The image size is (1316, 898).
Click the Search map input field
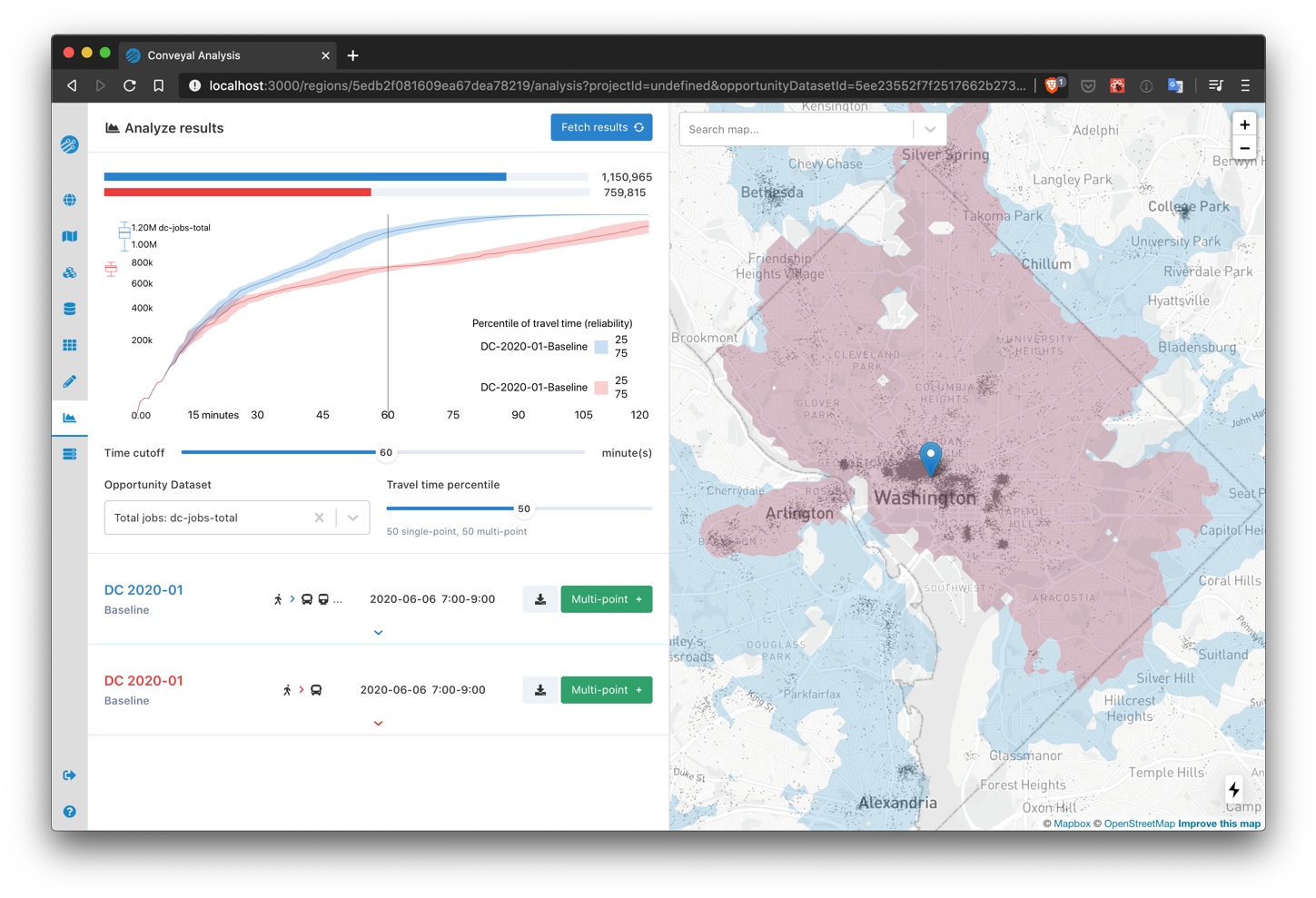coord(795,129)
